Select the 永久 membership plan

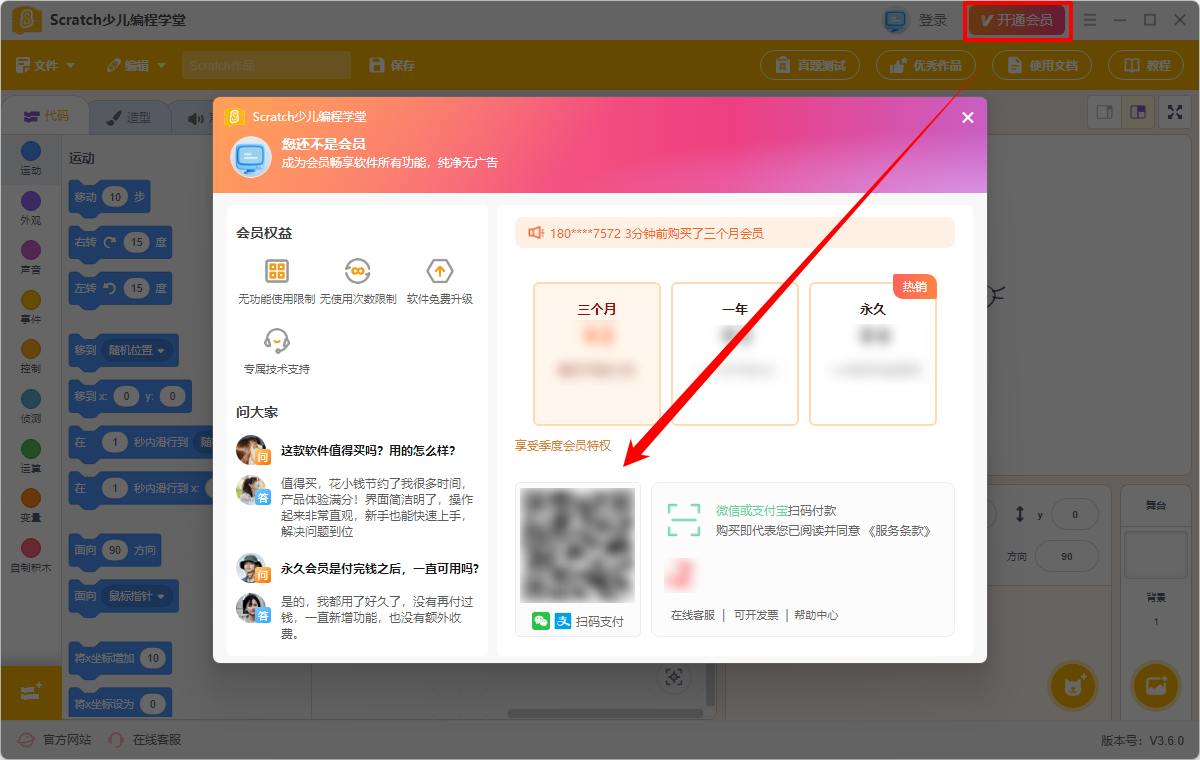(873, 354)
